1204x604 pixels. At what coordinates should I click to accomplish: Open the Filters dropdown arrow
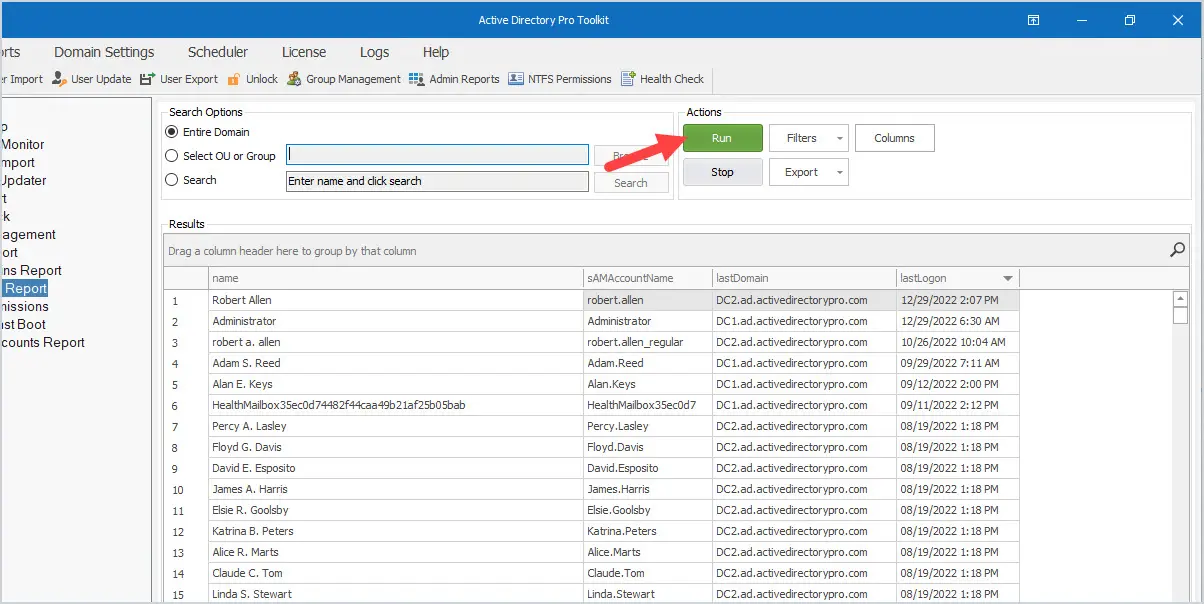[x=839, y=138]
